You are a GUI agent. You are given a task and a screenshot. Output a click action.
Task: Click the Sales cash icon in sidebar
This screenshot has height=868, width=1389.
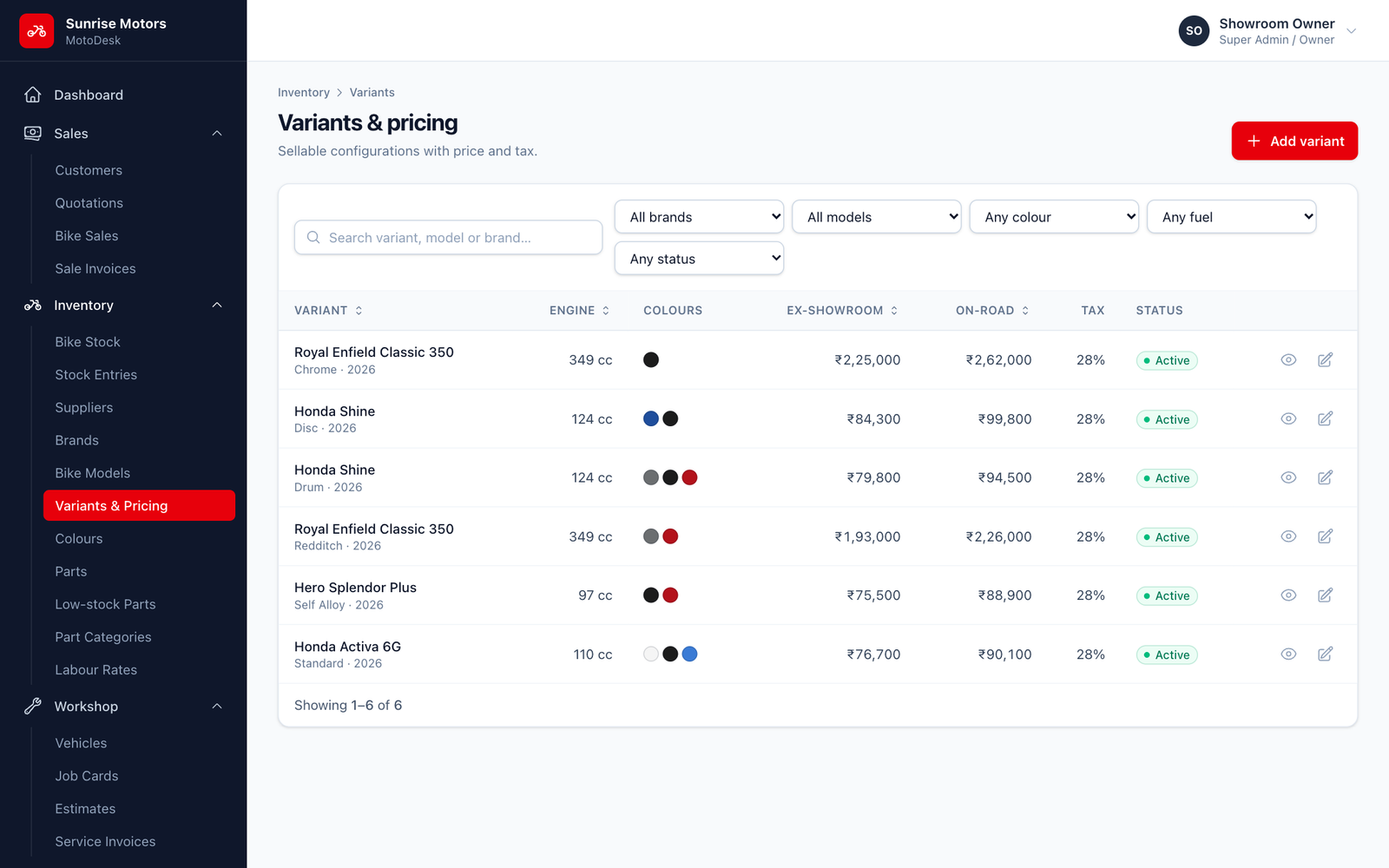tap(33, 134)
